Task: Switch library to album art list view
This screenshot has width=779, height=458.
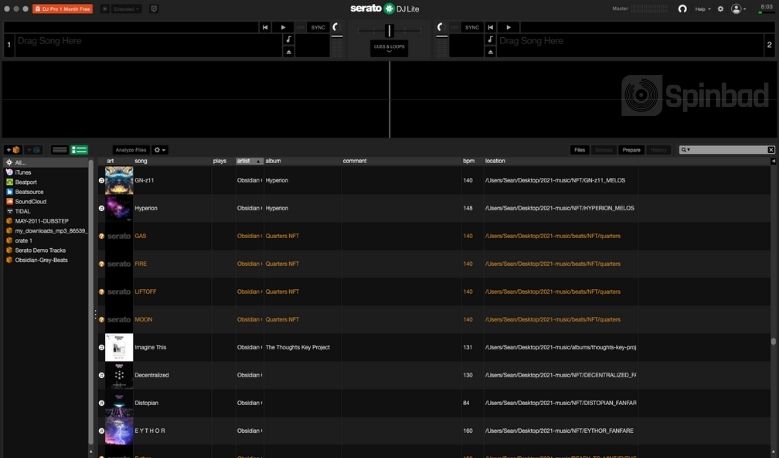Action: pos(79,150)
